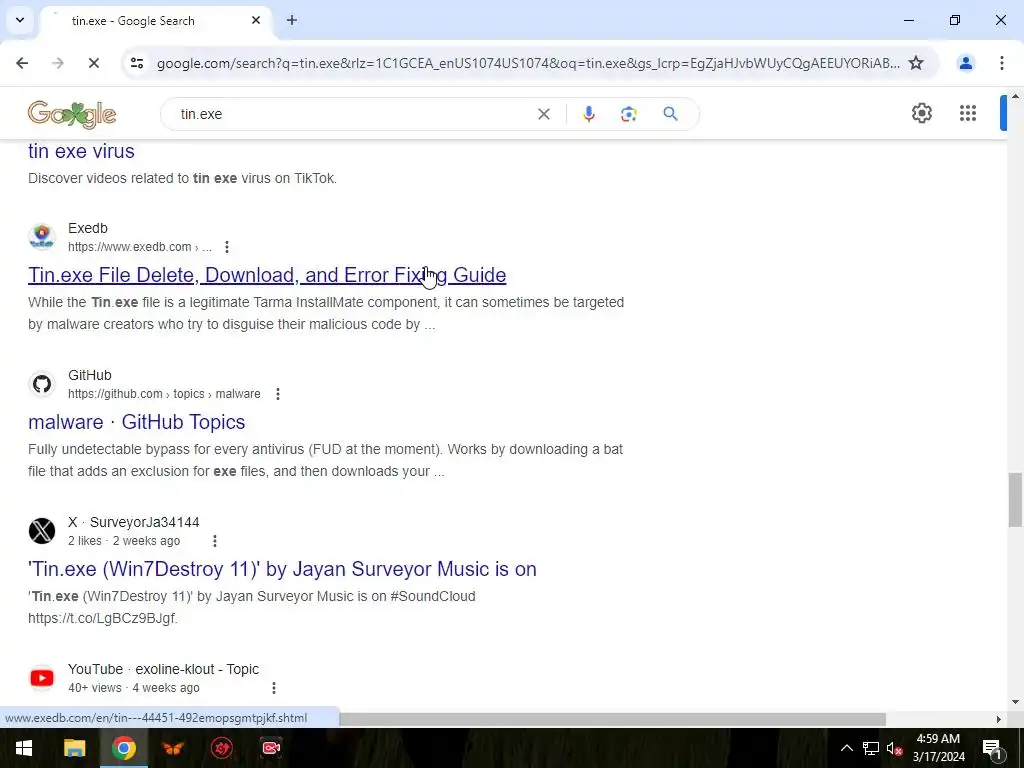Open more options for Exedb result

[x=227, y=247]
